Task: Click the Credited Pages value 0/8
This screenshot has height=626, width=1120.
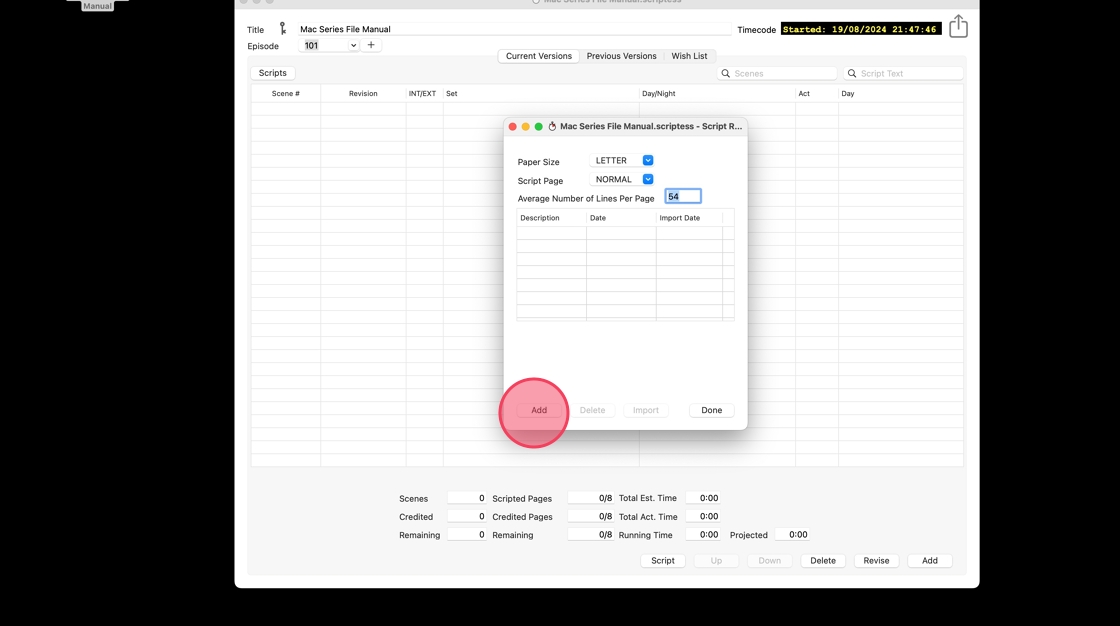Action: (x=591, y=516)
